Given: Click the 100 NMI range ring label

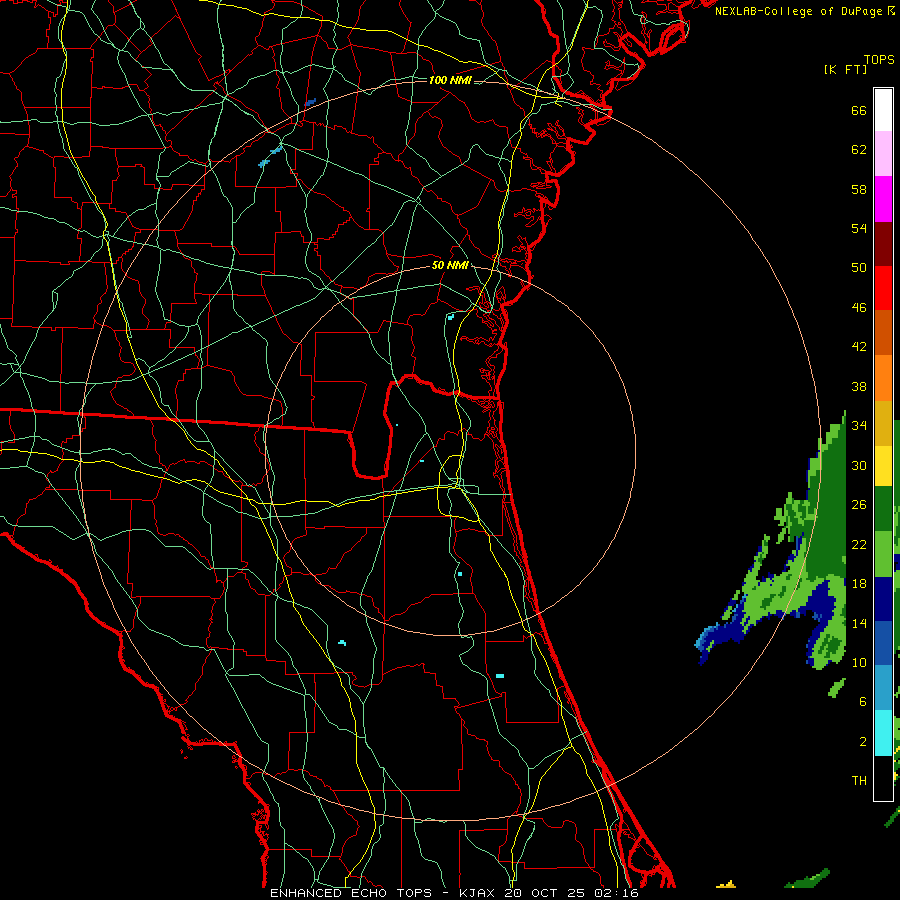Looking at the screenshot, I should point(450,80).
